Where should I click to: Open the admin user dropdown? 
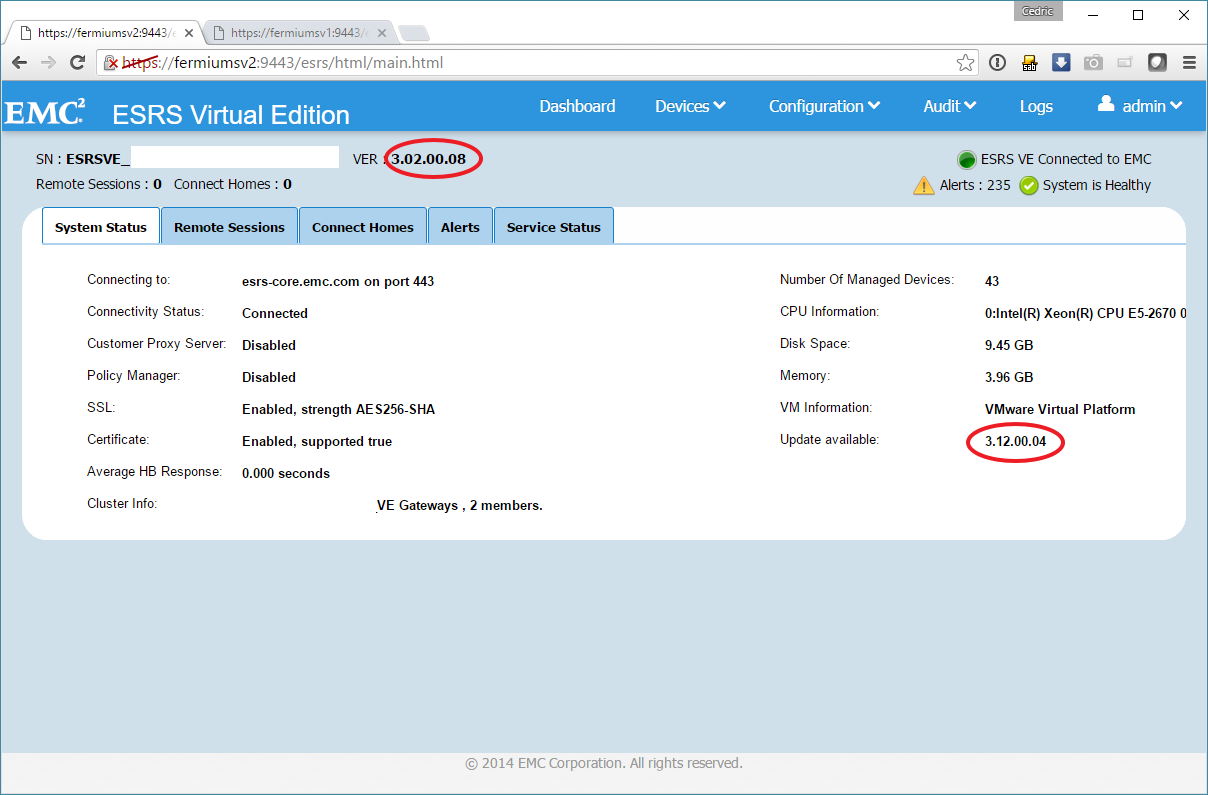[x=1141, y=106]
